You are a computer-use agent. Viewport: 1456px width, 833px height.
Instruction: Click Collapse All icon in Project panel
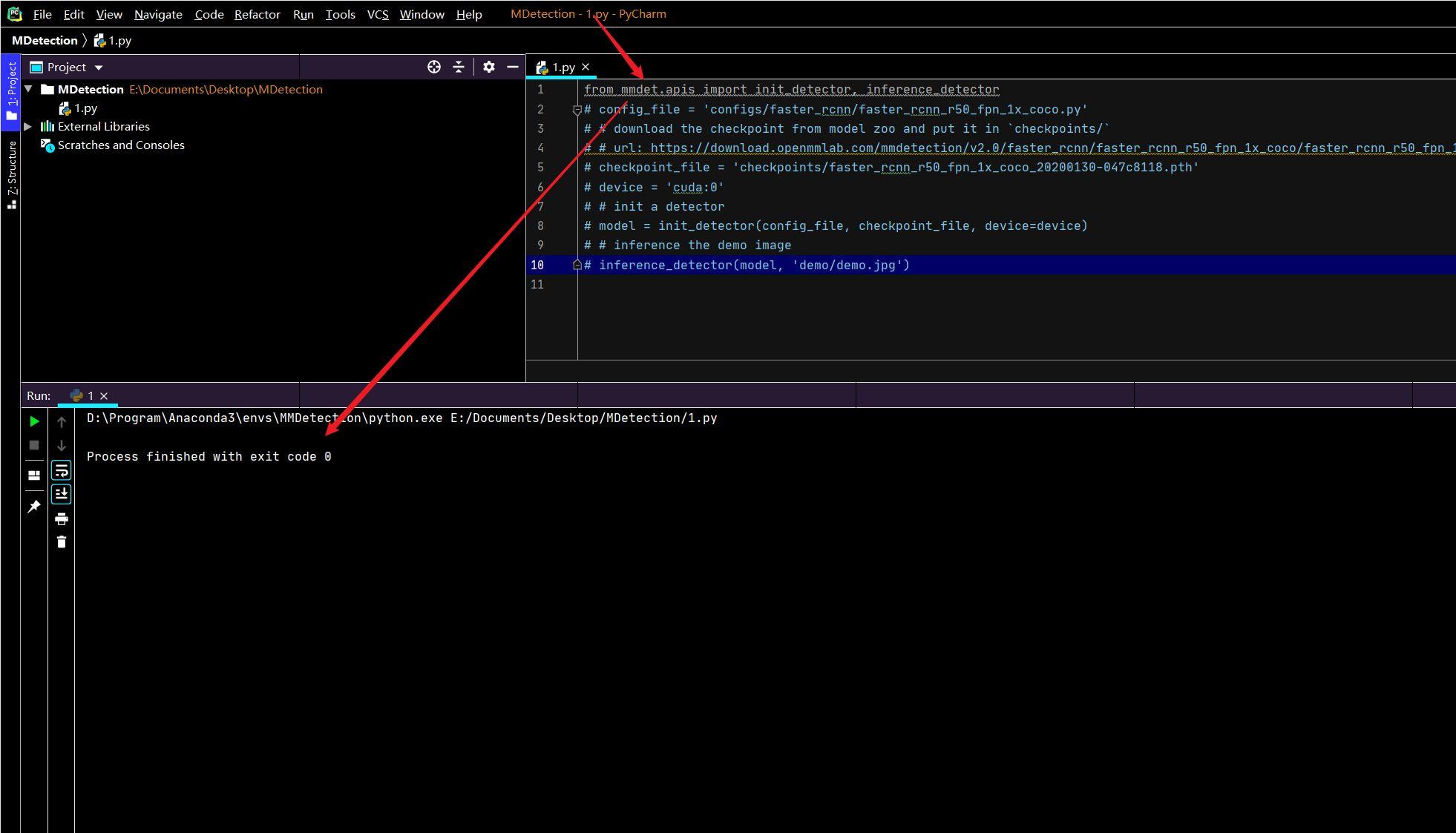[x=459, y=67]
